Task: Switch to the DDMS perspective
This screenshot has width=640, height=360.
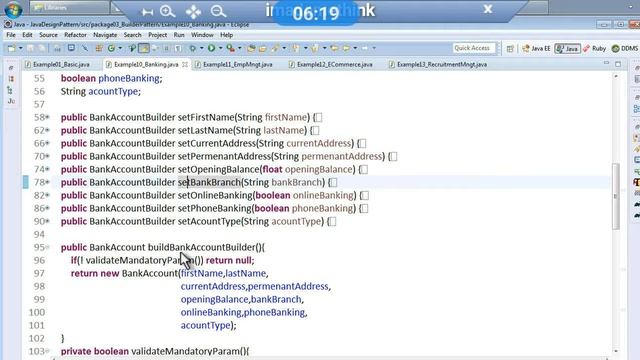Action: tap(625, 49)
